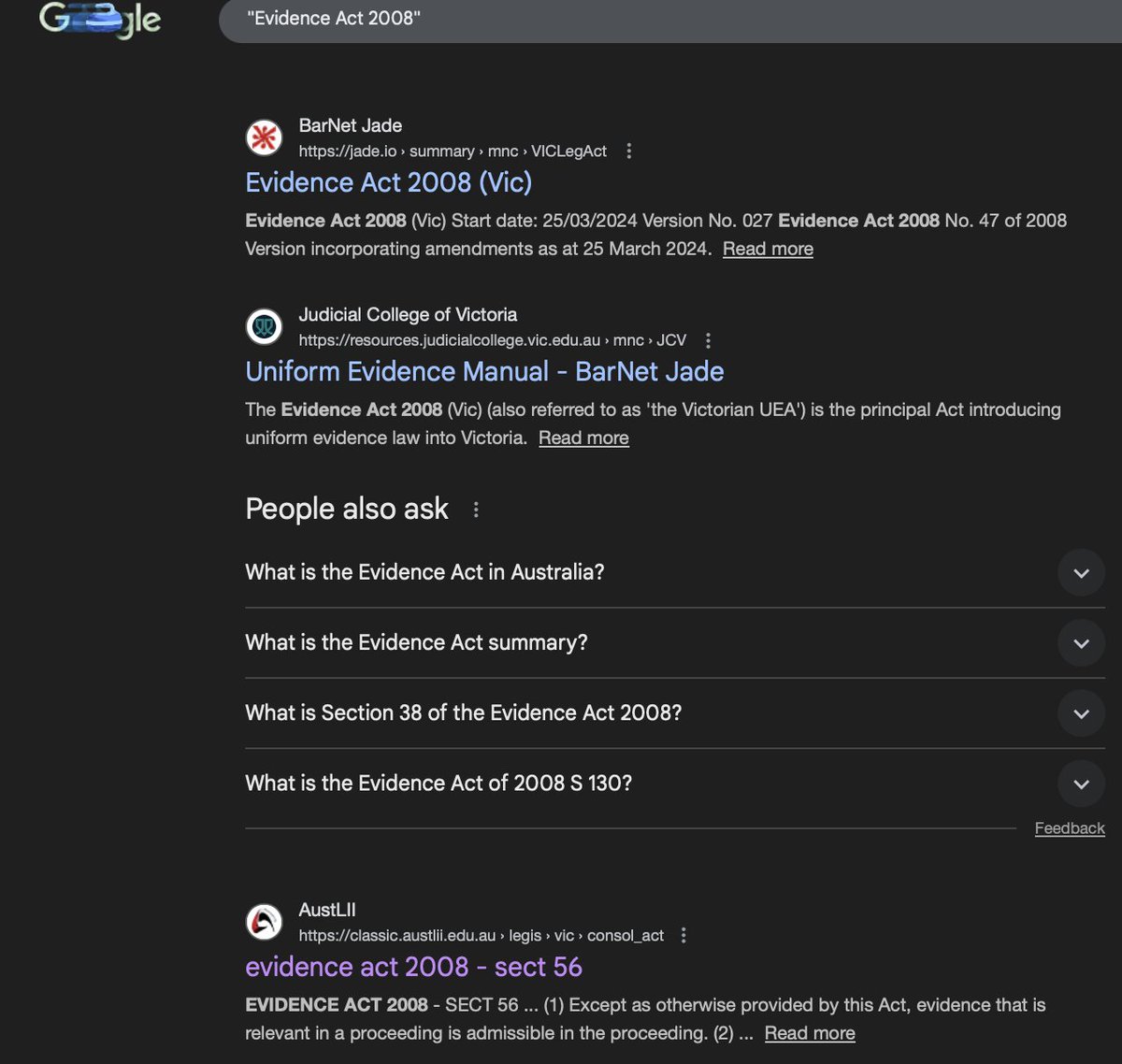Expand "What is Section 38 of the Evidence Act 2008?"
The width and height of the screenshot is (1122, 1064).
[x=675, y=712]
